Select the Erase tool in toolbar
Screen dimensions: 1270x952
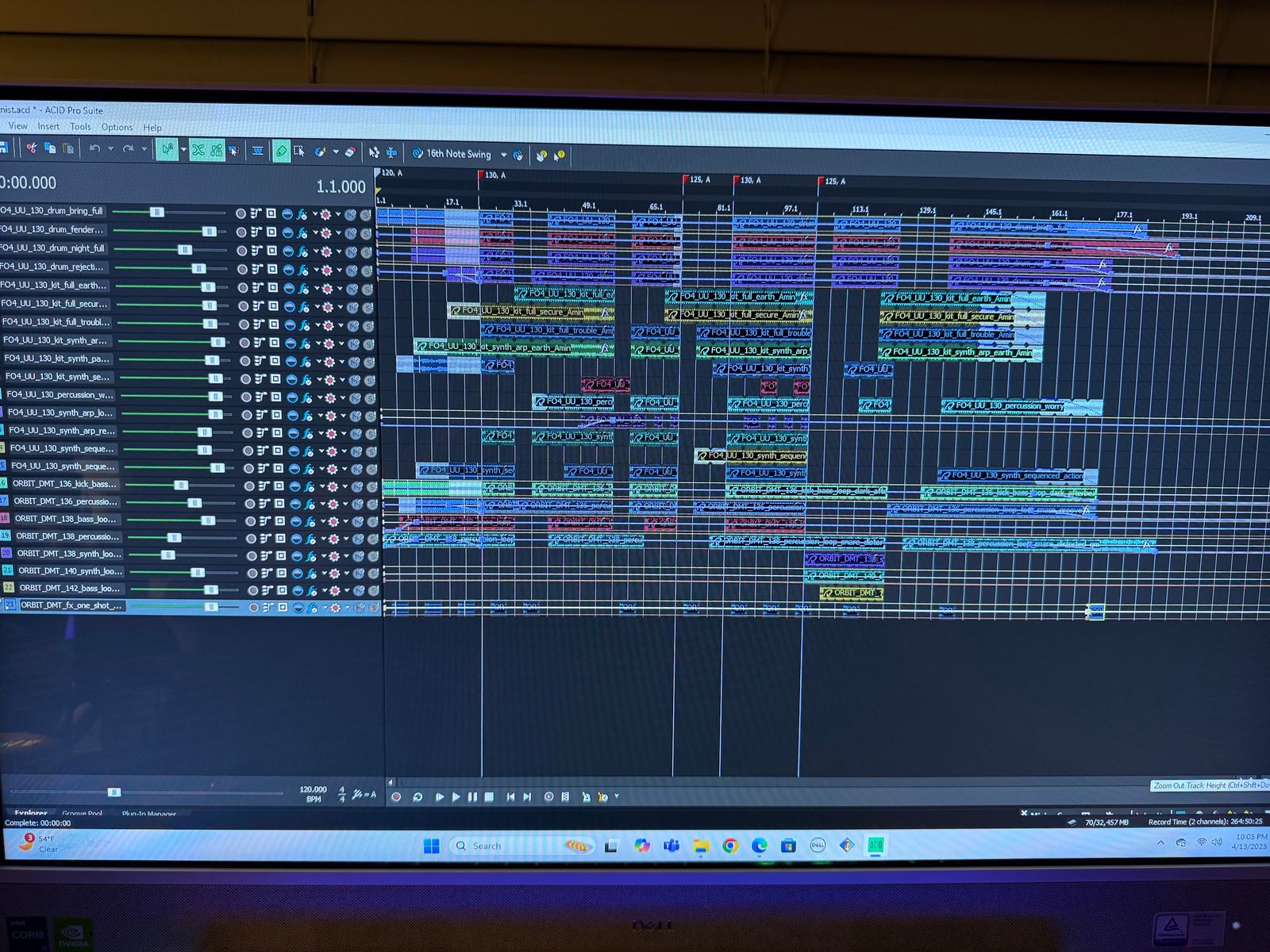[x=349, y=152]
